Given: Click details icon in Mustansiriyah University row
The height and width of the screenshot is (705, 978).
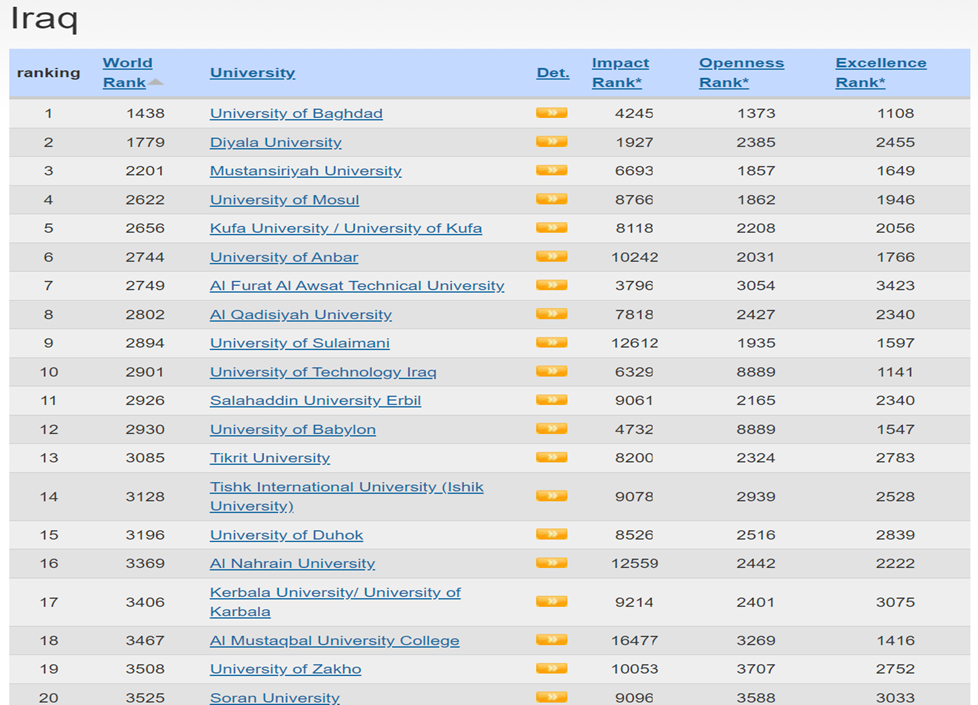Looking at the screenshot, I should click(551, 171).
